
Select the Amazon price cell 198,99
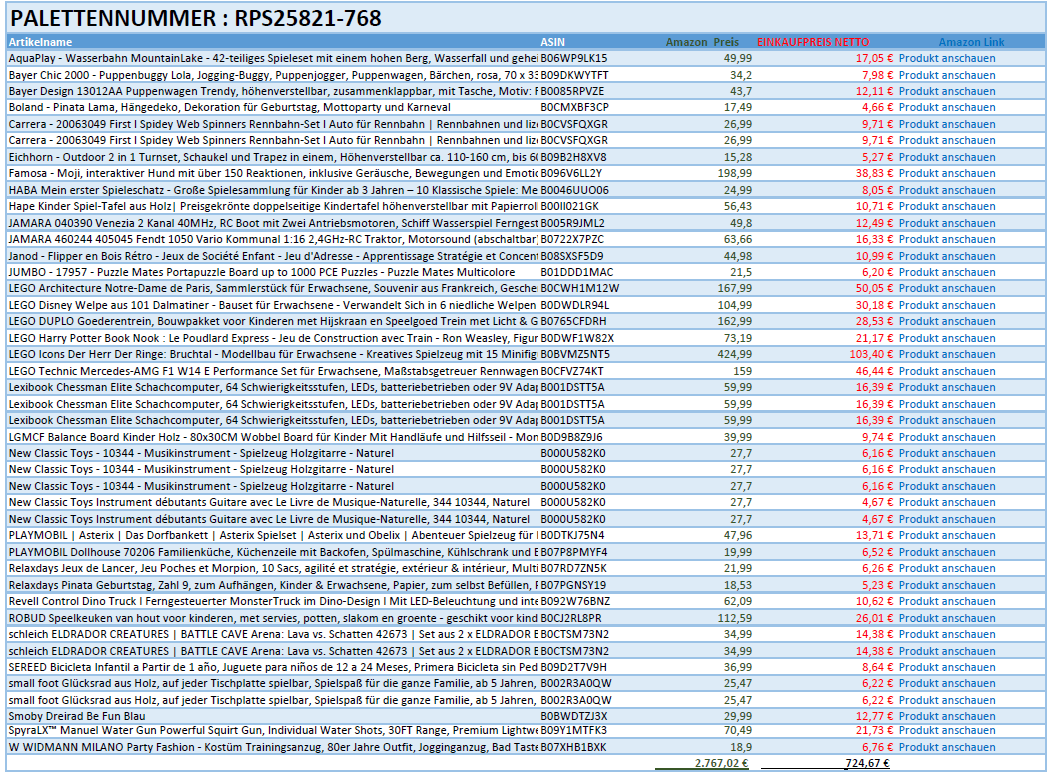tap(735, 173)
